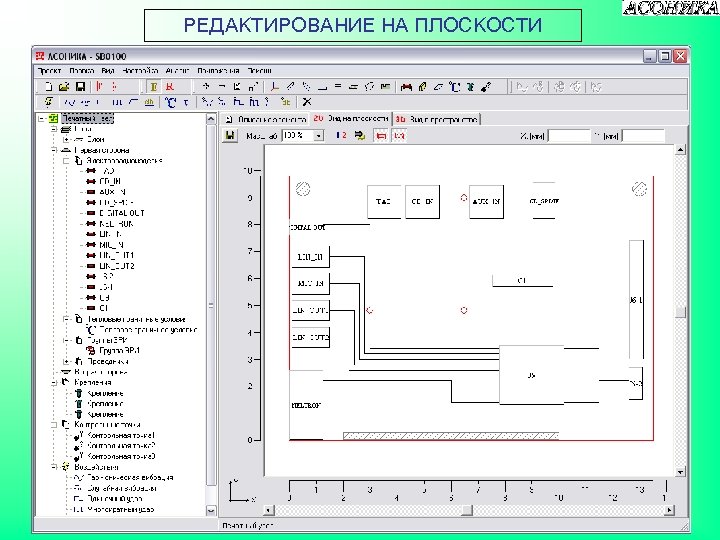The width and height of the screenshot is (720, 540).
Task: Collapse the Тепловые граничные условия node
Action: point(66,319)
